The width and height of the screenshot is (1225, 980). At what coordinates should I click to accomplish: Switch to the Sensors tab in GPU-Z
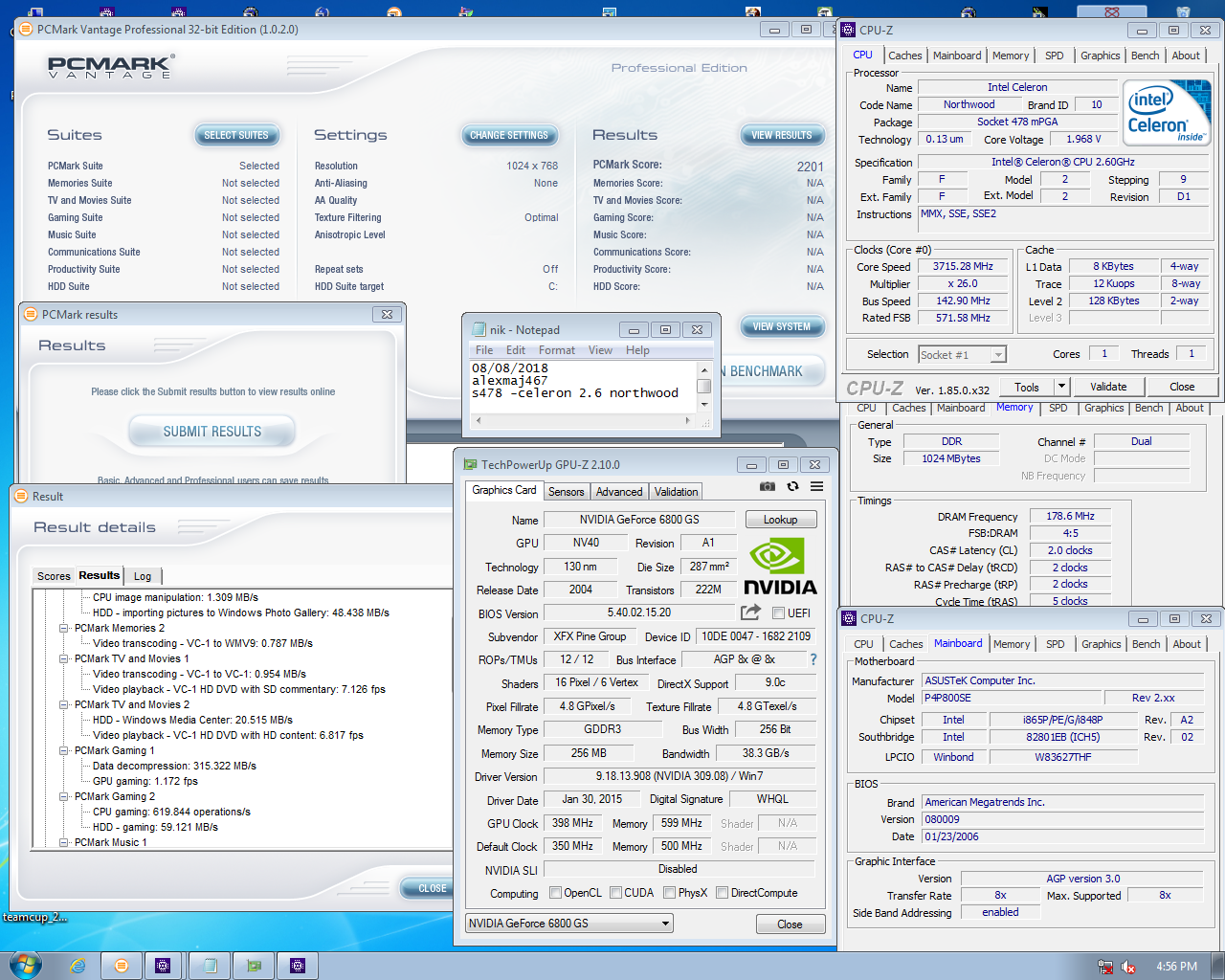click(x=566, y=491)
